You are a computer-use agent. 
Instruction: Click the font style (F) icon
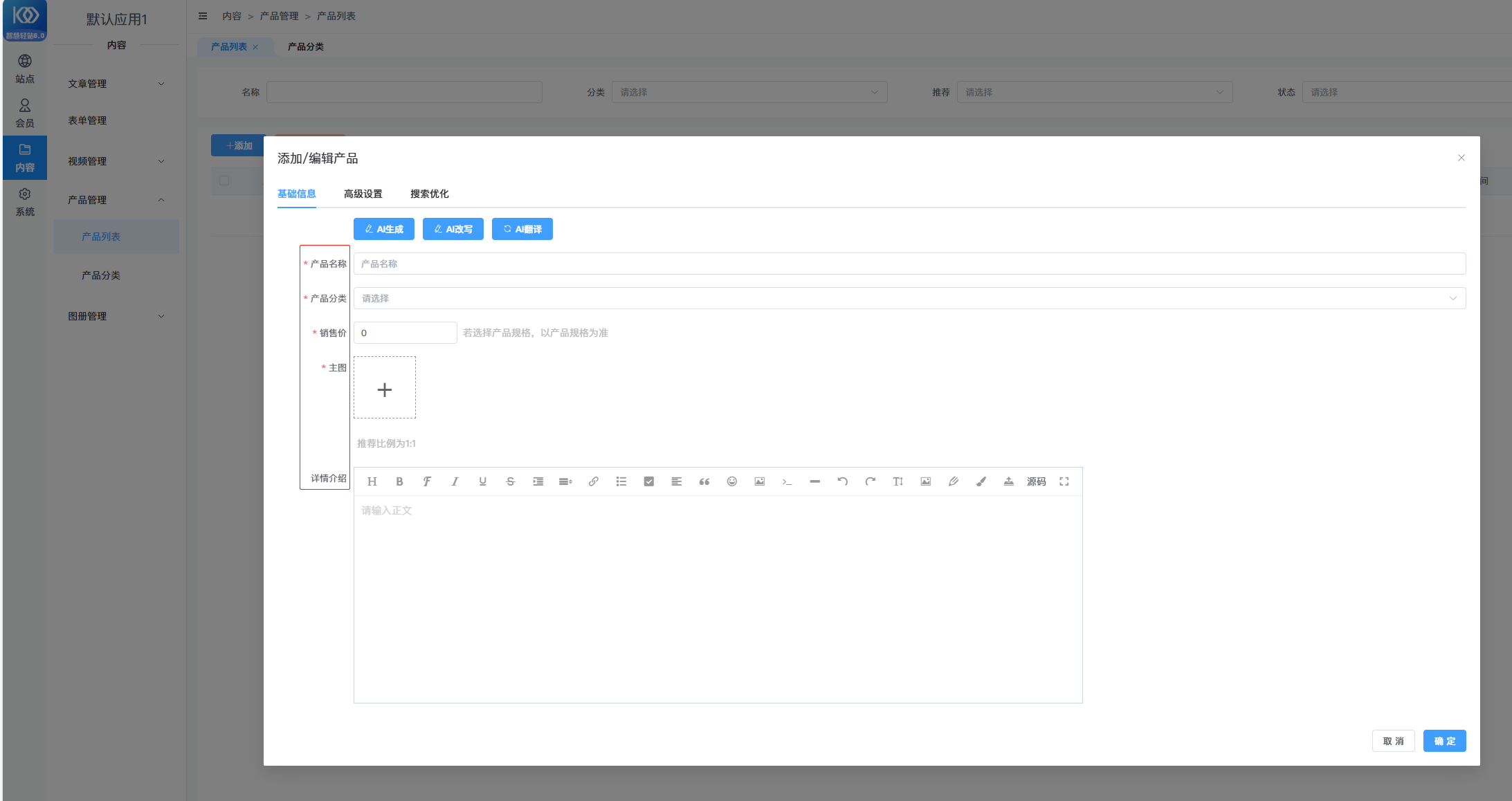[427, 481]
